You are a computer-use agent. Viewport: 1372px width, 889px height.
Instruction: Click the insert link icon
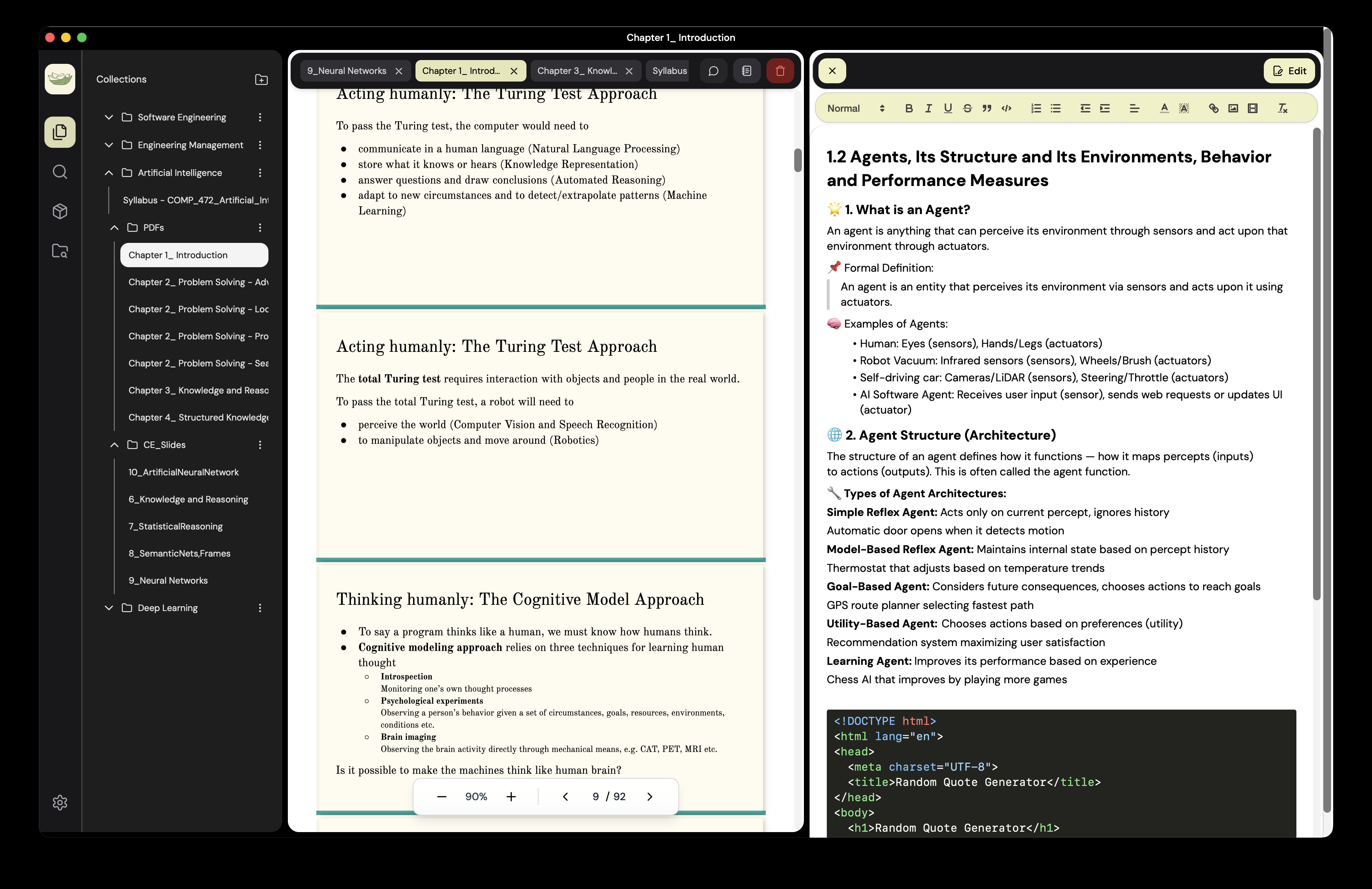click(x=1214, y=109)
